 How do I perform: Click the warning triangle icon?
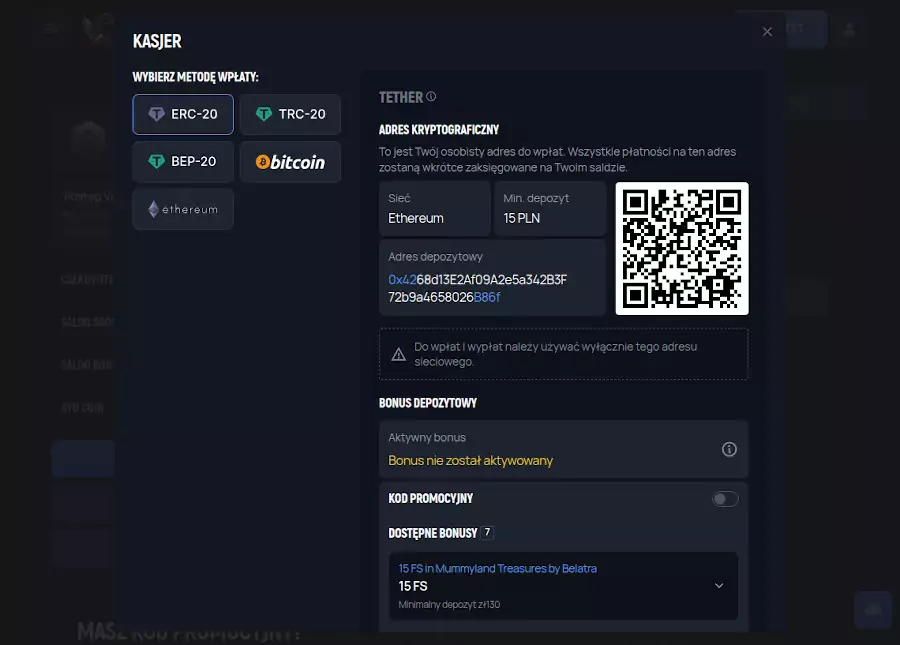tap(398, 354)
